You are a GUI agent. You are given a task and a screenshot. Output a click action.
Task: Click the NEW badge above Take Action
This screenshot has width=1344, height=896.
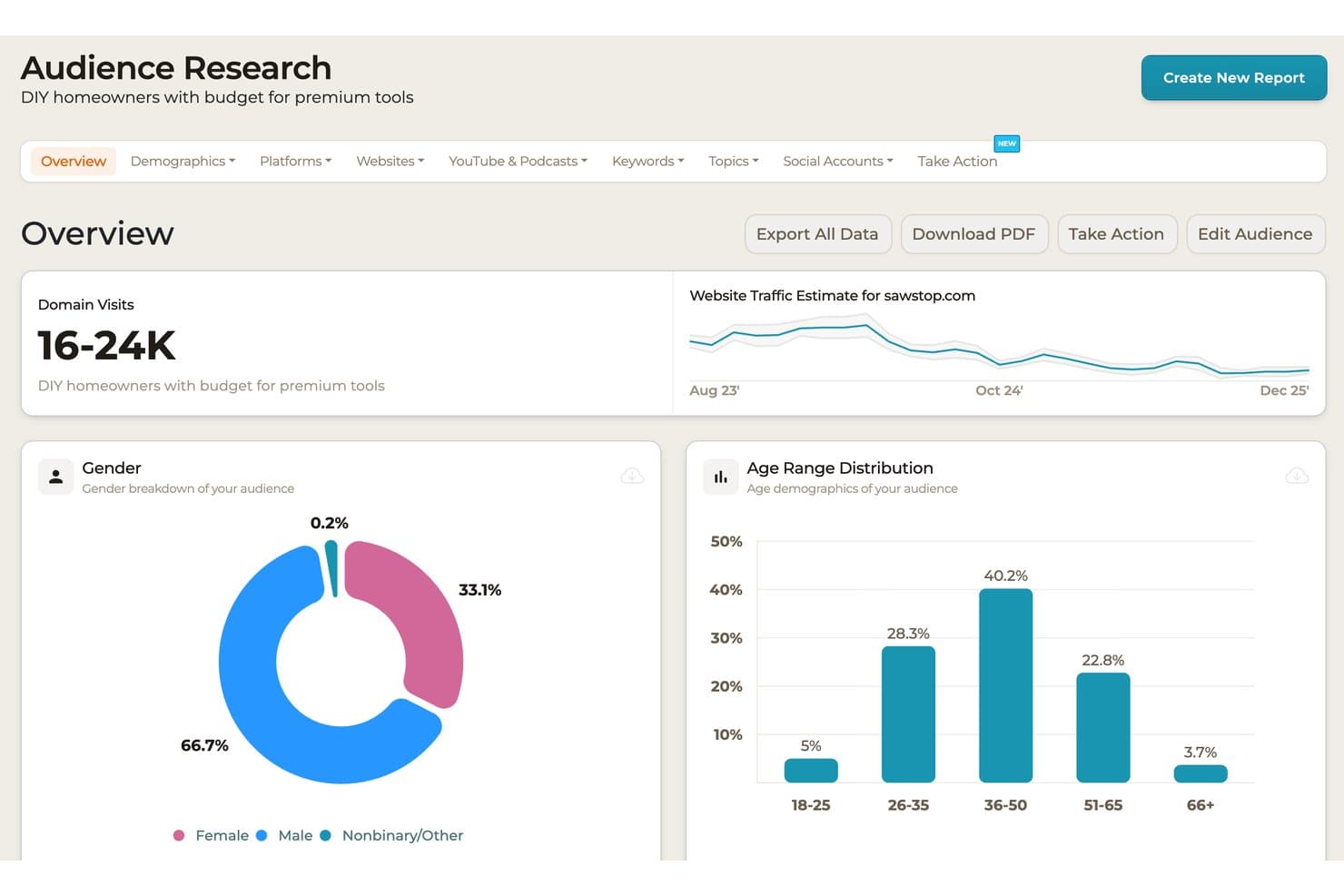(1006, 143)
